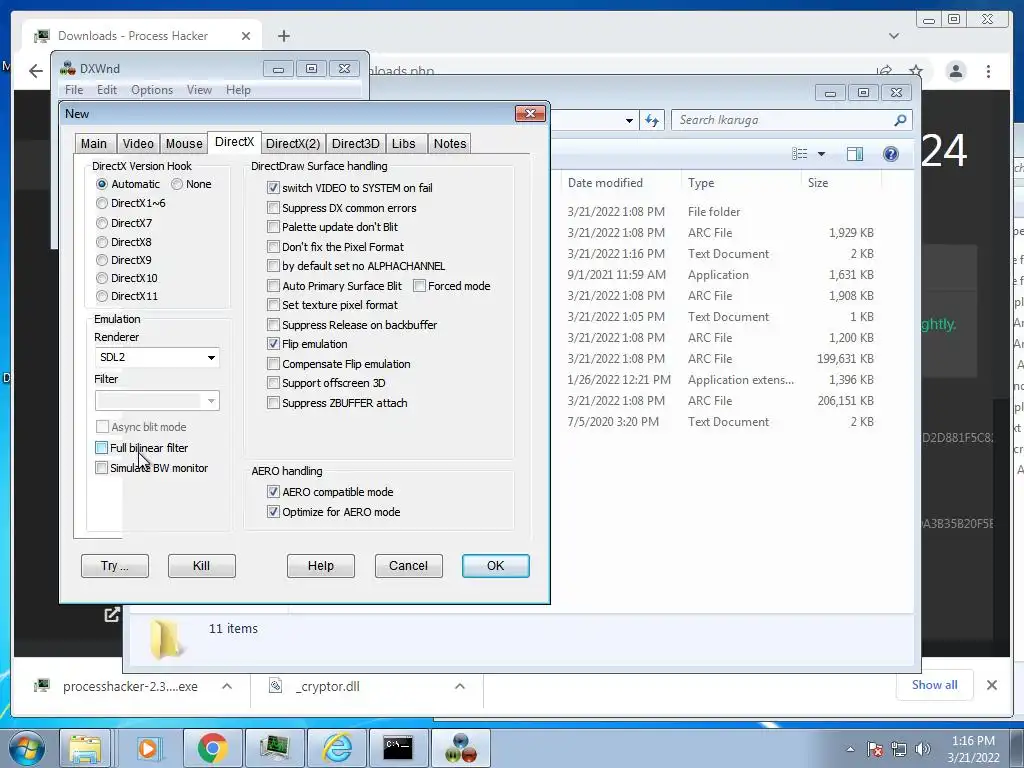
Task: Toggle Explorer preview pane icon
Action: point(855,154)
